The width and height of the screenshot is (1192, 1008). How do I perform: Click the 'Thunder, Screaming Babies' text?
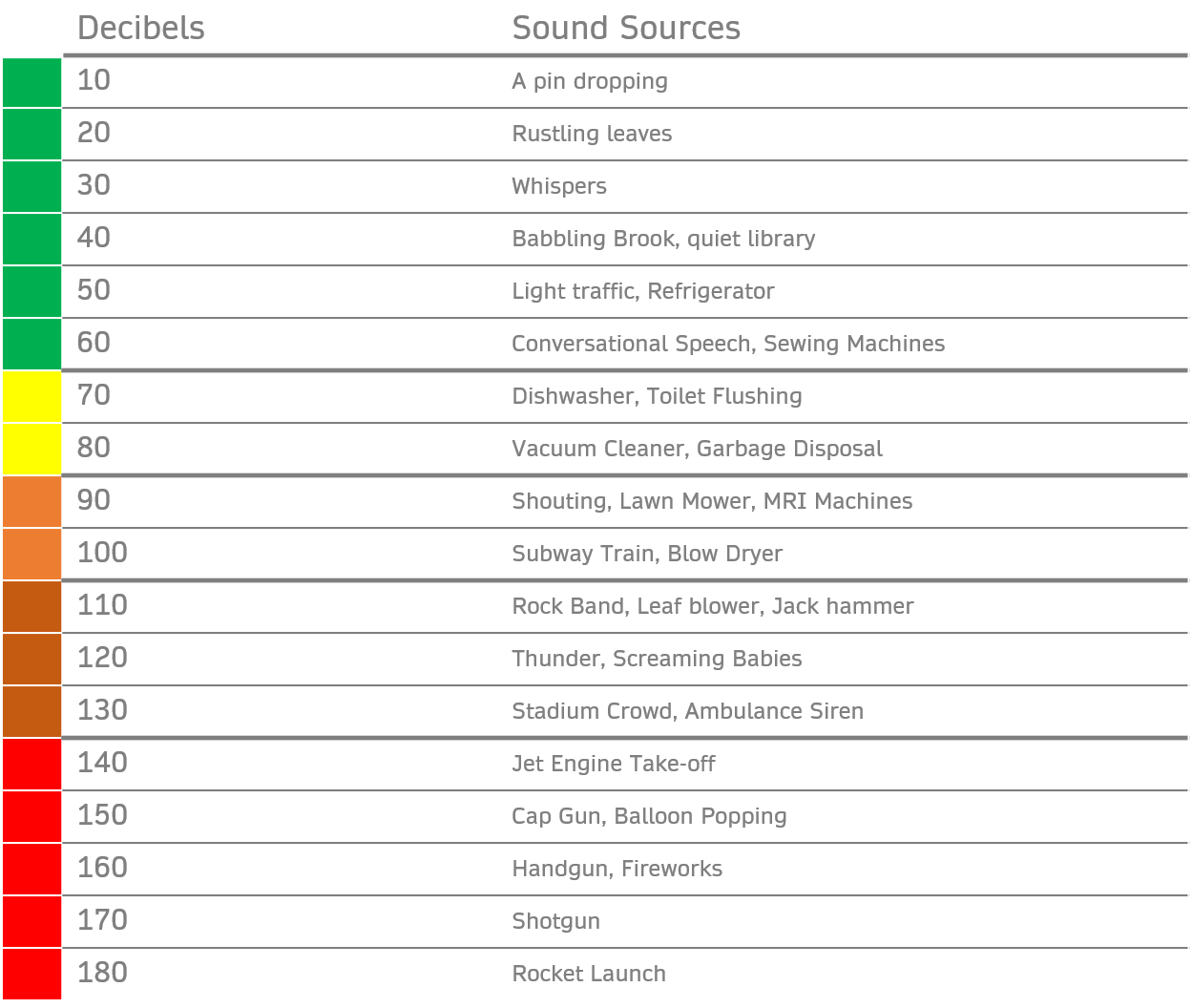click(x=657, y=660)
